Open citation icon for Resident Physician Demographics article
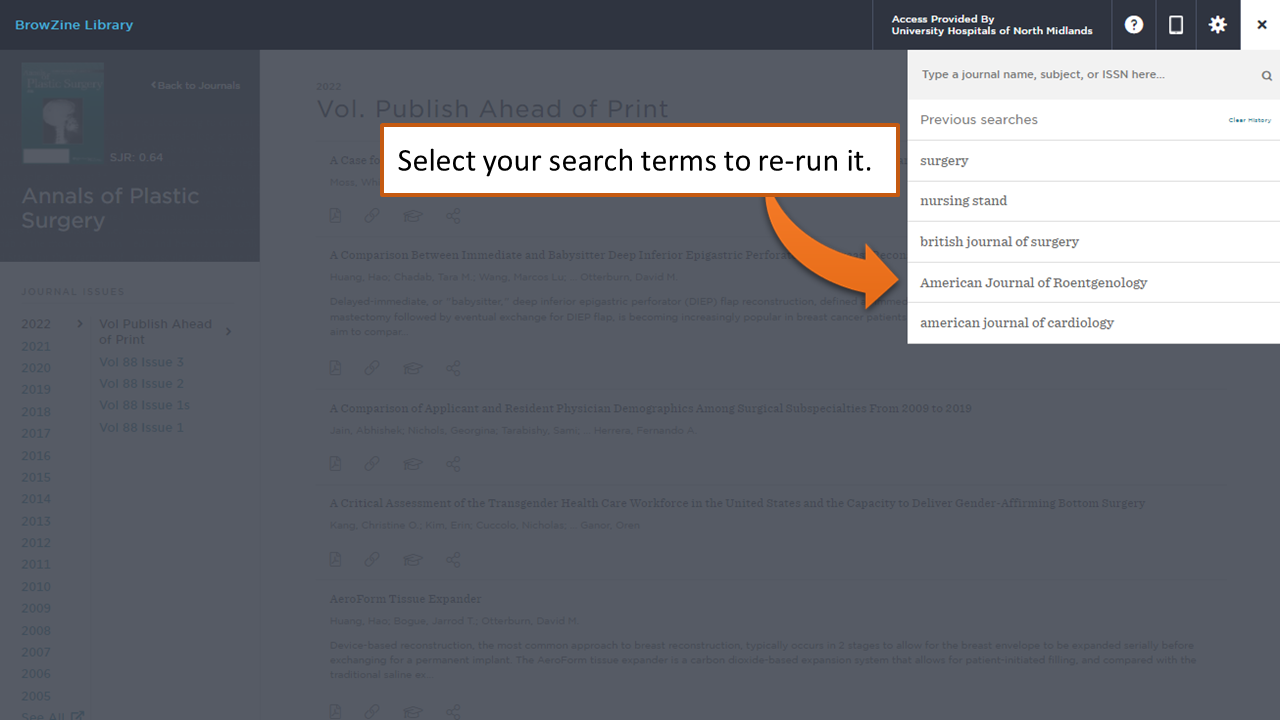1280x720 pixels. point(412,464)
